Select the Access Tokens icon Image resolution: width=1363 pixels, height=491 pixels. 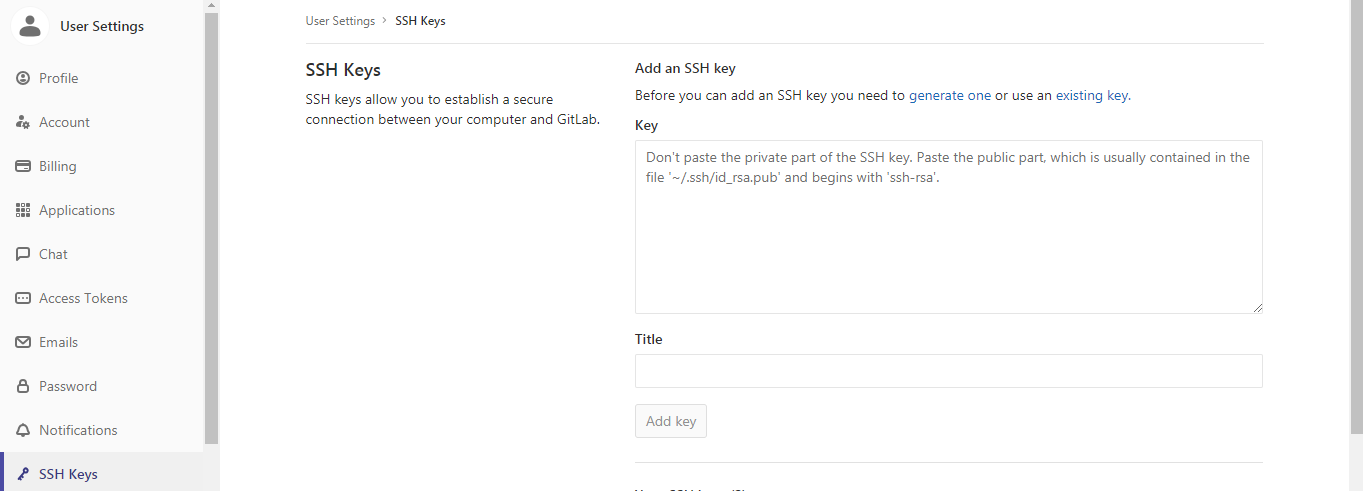pyautogui.click(x=23, y=298)
